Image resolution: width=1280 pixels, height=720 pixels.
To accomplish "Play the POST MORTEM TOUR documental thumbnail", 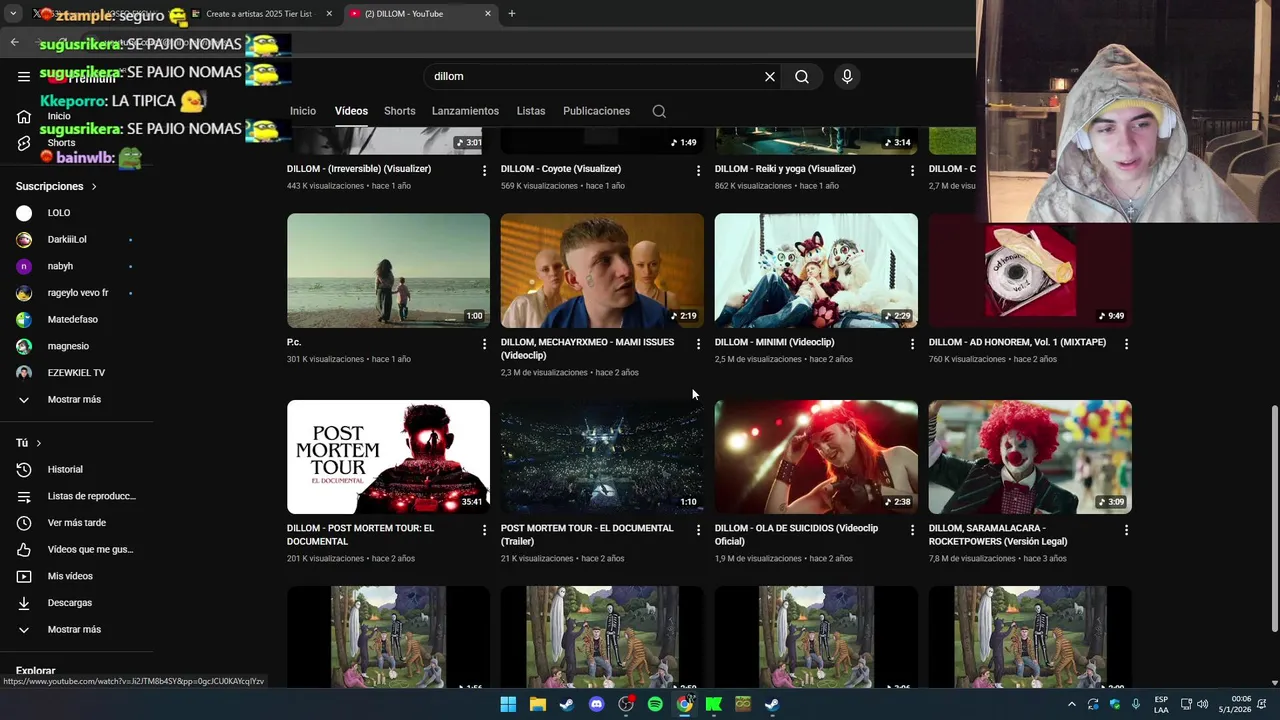I will [388, 457].
